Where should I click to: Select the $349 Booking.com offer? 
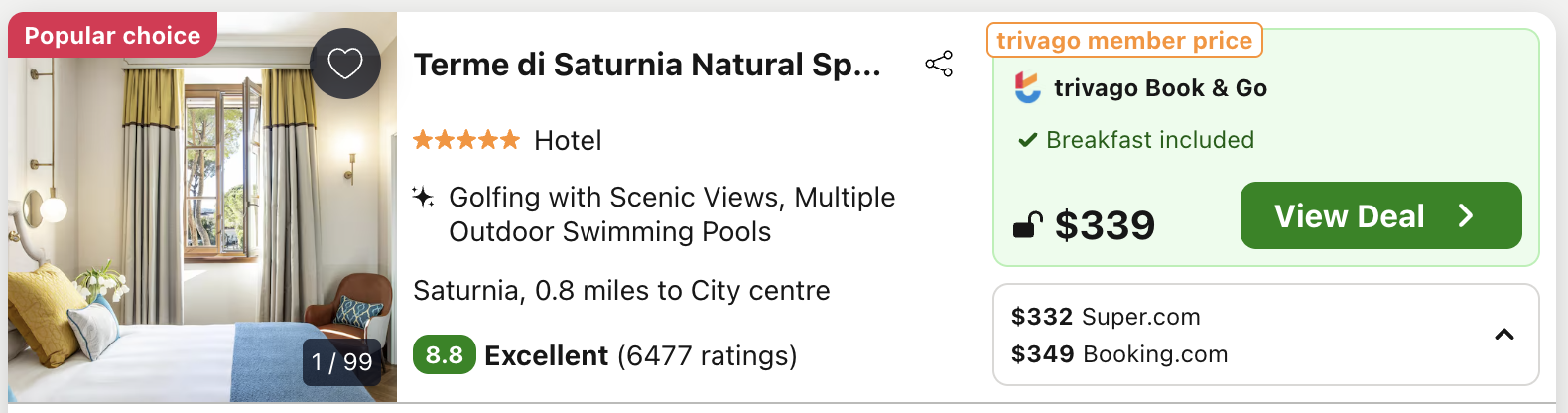pyautogui.click(x=1119, y=354)
